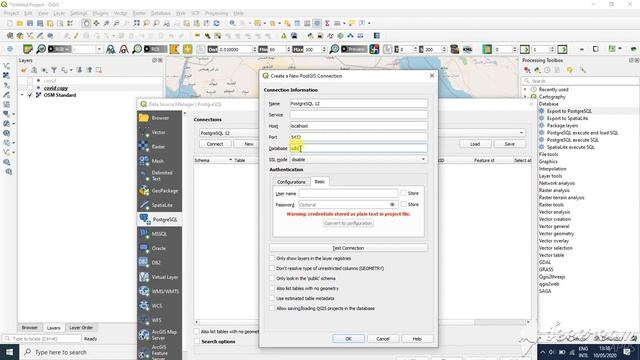Screen dimensions: 640x360
Task: Click Save connections button
Action: (509, 144)
